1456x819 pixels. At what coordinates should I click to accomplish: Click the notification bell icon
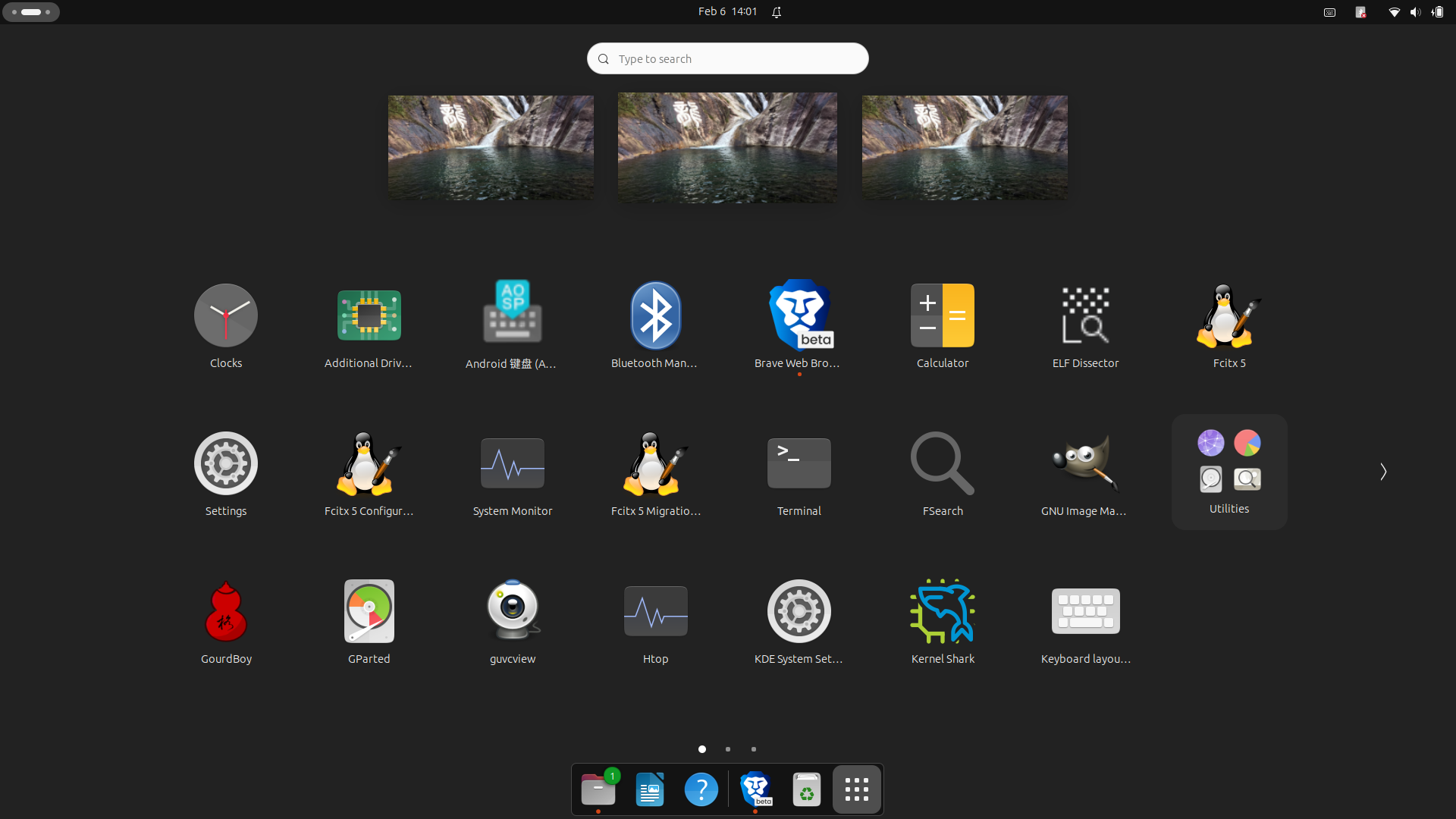pyautogui.click(x=777, y=12)
